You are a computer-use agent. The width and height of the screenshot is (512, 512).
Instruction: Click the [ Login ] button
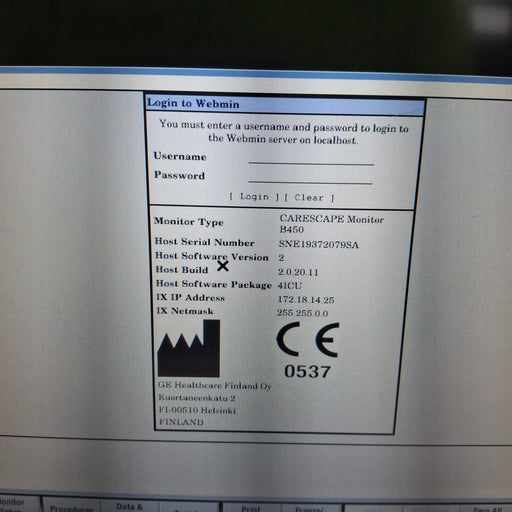pos(254,197)
